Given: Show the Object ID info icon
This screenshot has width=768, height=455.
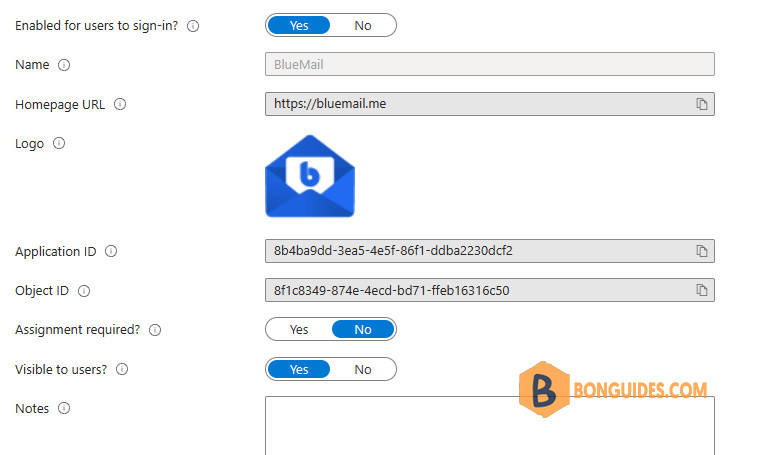Looking at the screenshot, I should tap(84, 291).
